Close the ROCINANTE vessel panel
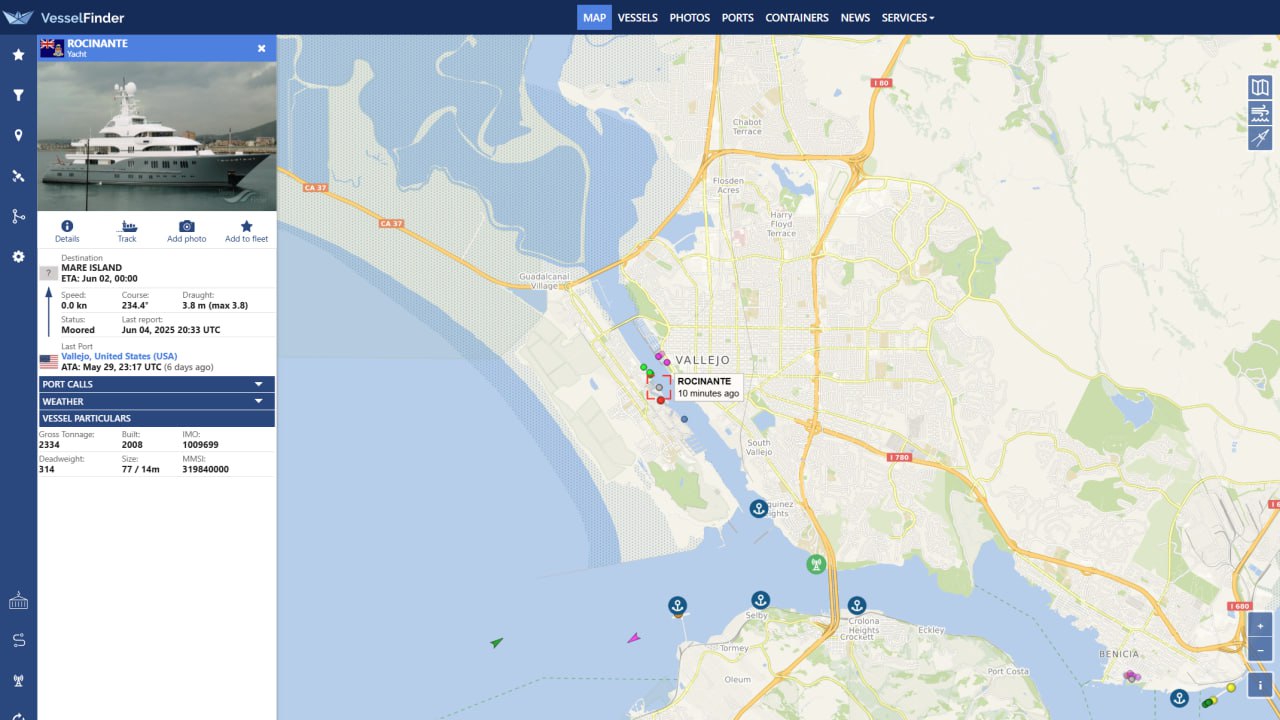Screen dimensions: 1280x720 pyautogui.click(x=262, y=48)
